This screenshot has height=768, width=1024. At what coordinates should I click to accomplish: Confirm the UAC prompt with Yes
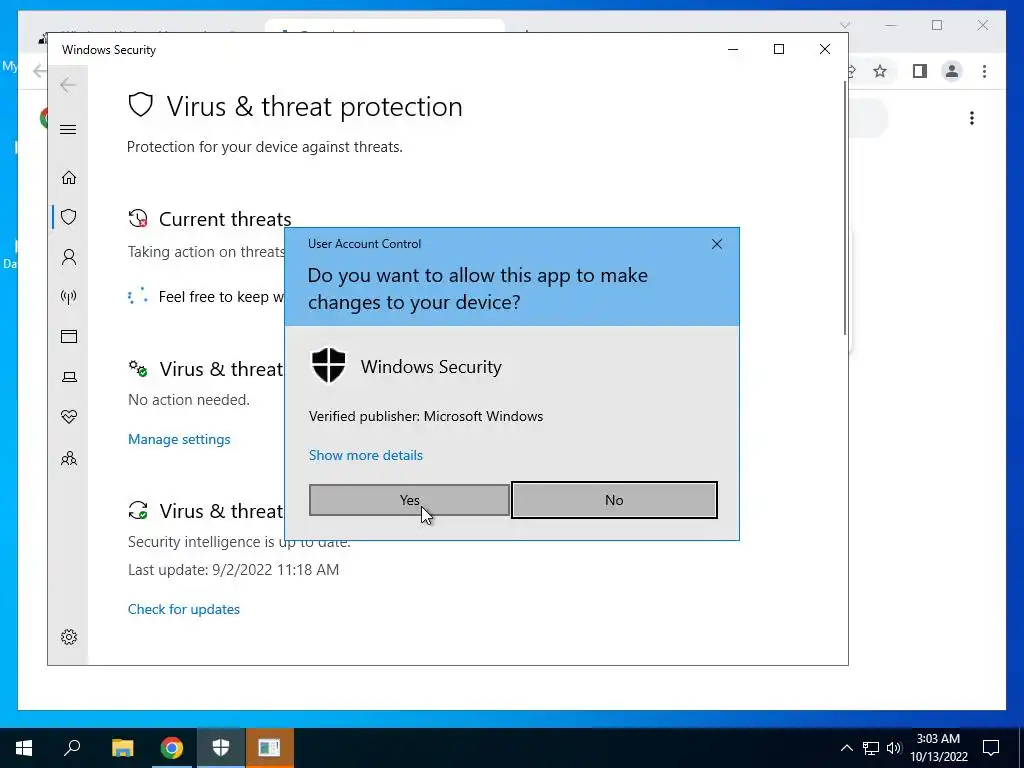tap(409, 500)
